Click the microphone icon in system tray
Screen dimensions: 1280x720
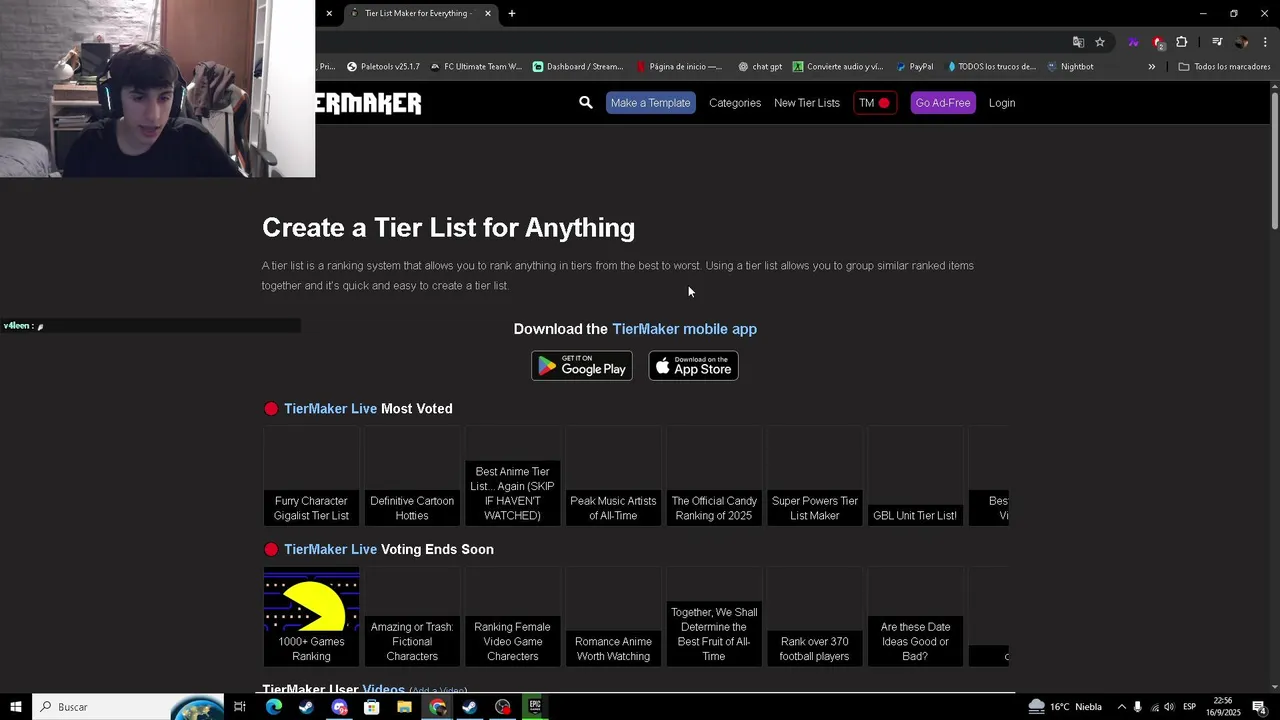click(x=1137, y=707)
